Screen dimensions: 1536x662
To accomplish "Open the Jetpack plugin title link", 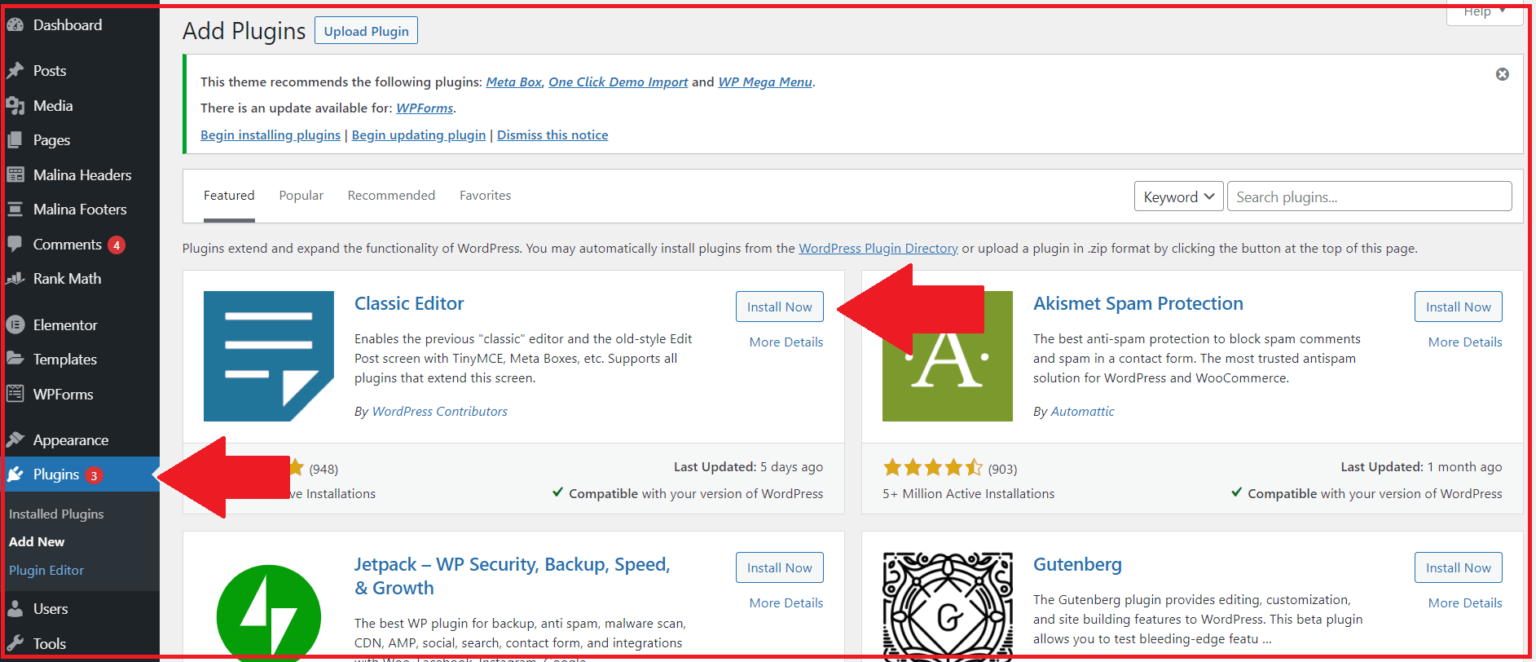I will (x=512, y=576).
